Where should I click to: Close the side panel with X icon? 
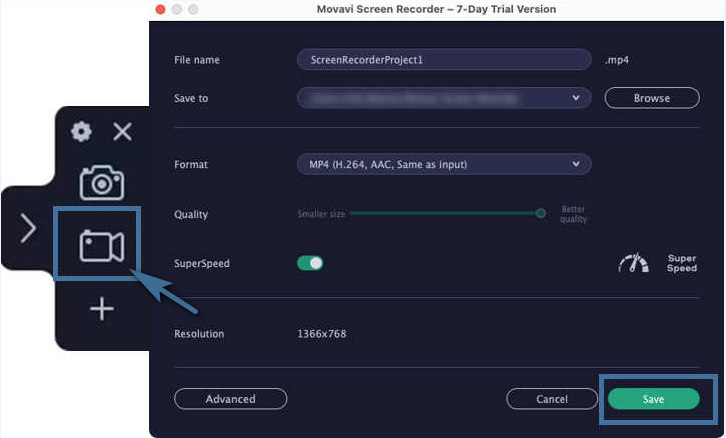(x=122, y=132)
